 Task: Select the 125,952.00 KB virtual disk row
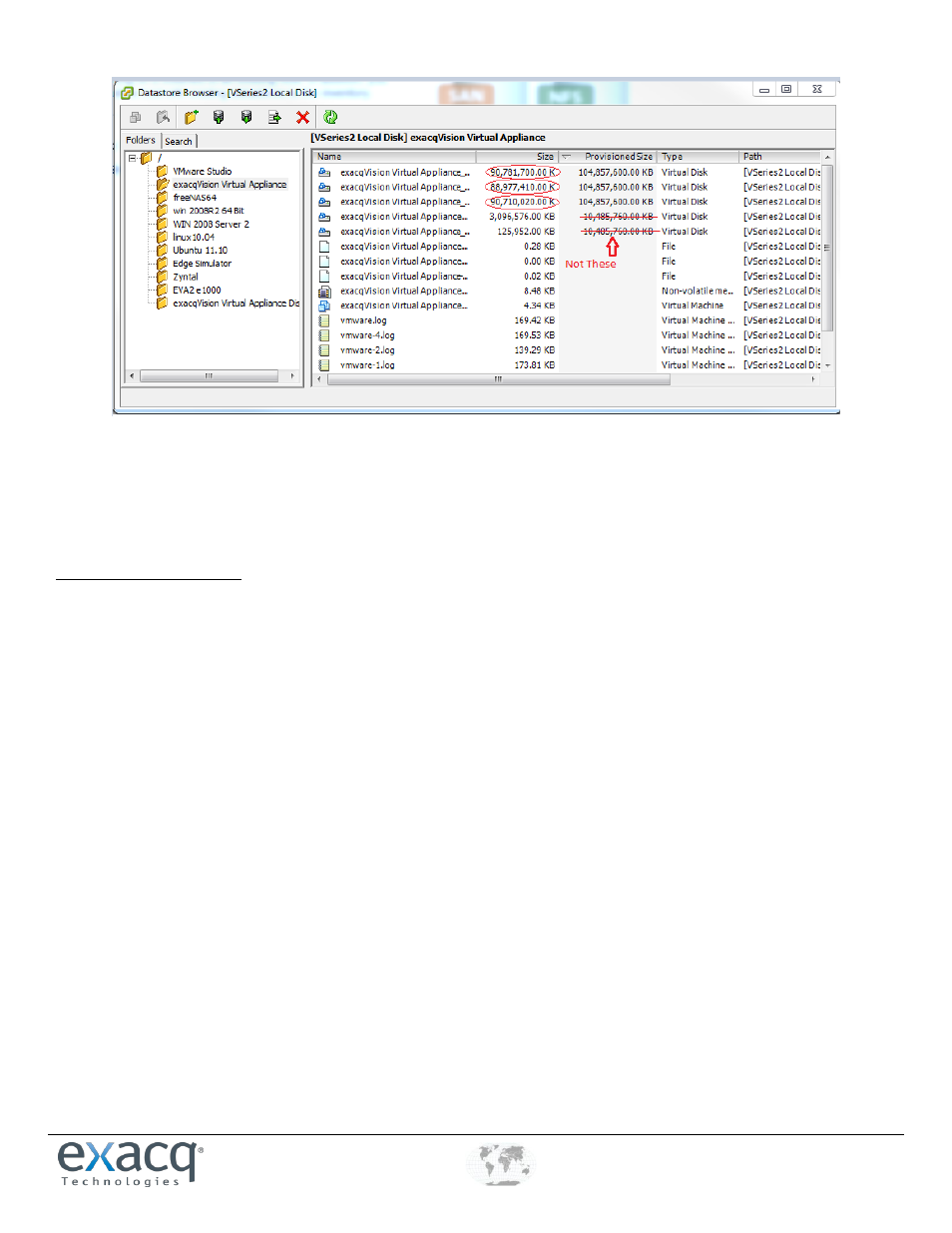(569, 232)
